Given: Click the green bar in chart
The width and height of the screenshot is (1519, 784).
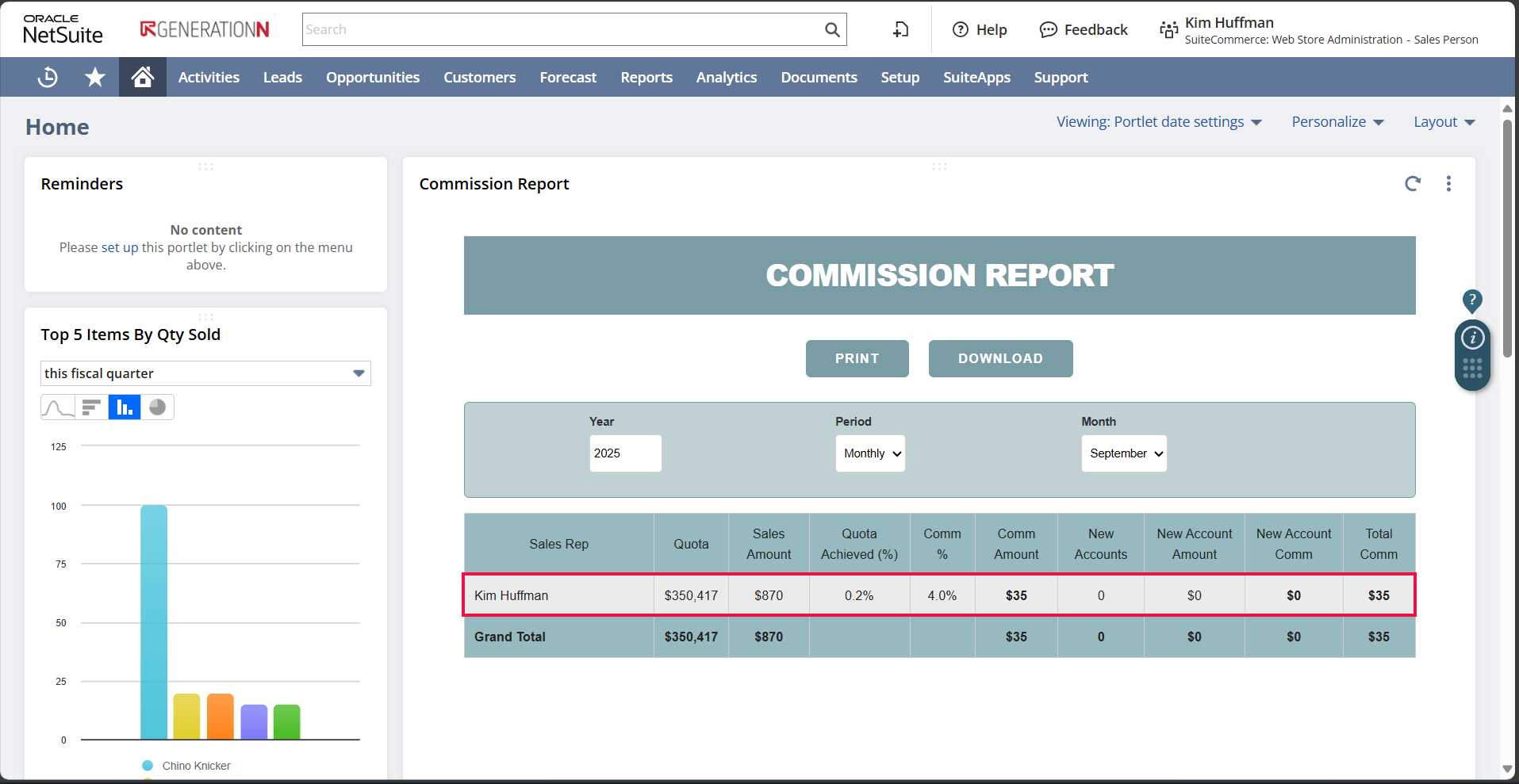Looking at the screenshot, I should (x=287, y=722).
